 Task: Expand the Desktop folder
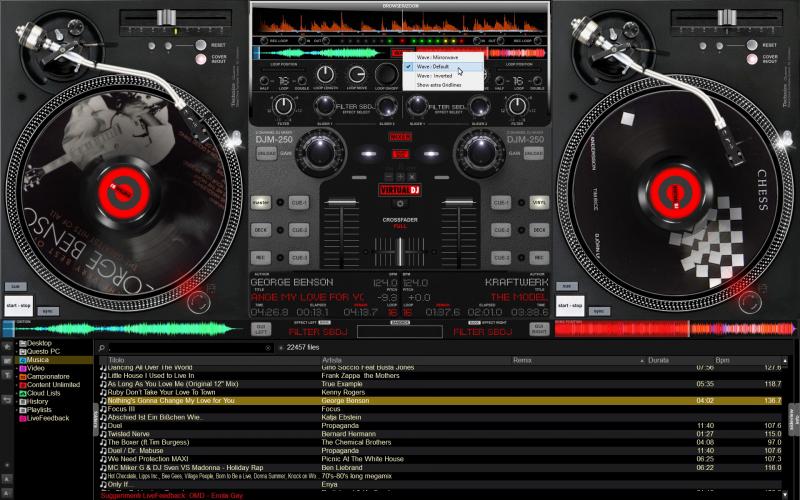tap(17, 343)
